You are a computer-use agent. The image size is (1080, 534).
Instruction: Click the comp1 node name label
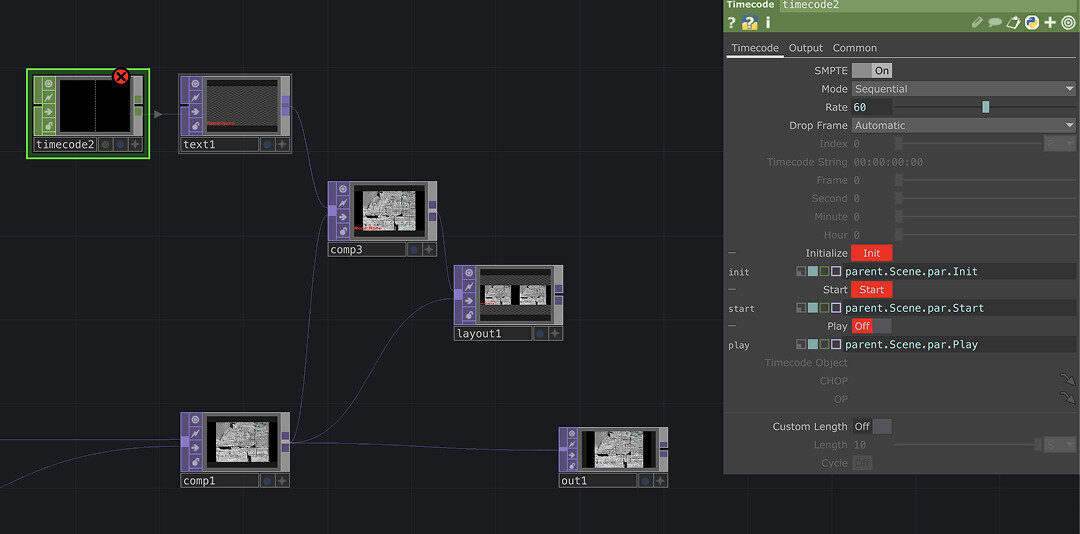coord(220,481)
